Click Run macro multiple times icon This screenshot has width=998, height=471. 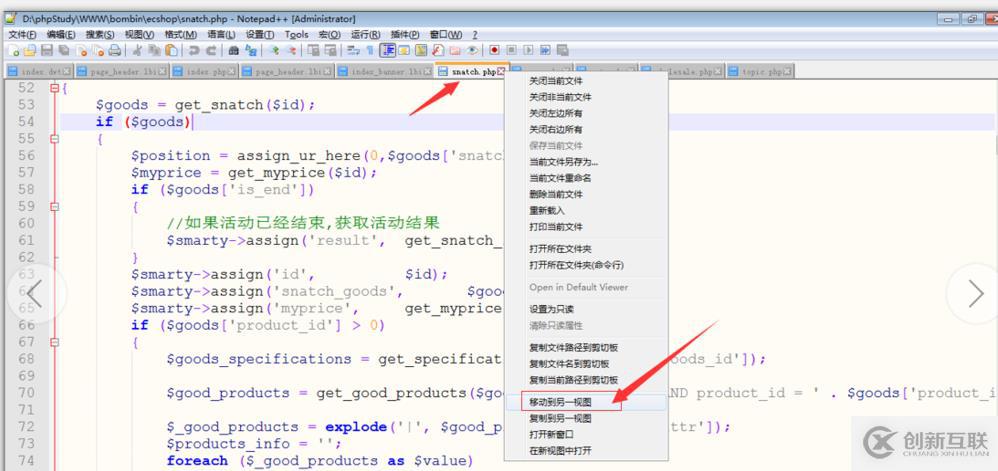pos(545,51)
